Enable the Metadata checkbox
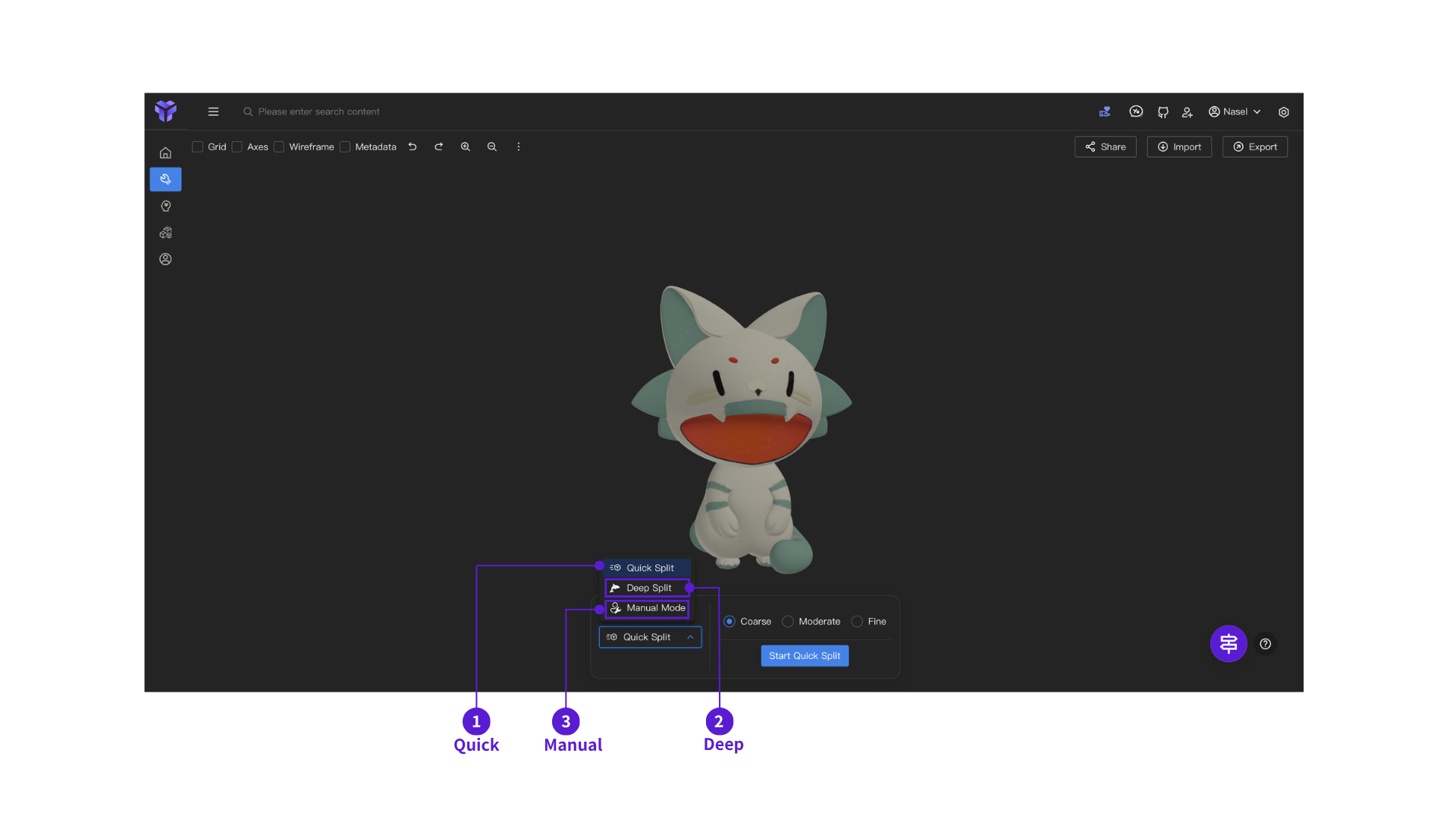This screenshot has width=1456, height=819. tap(345, 147)
